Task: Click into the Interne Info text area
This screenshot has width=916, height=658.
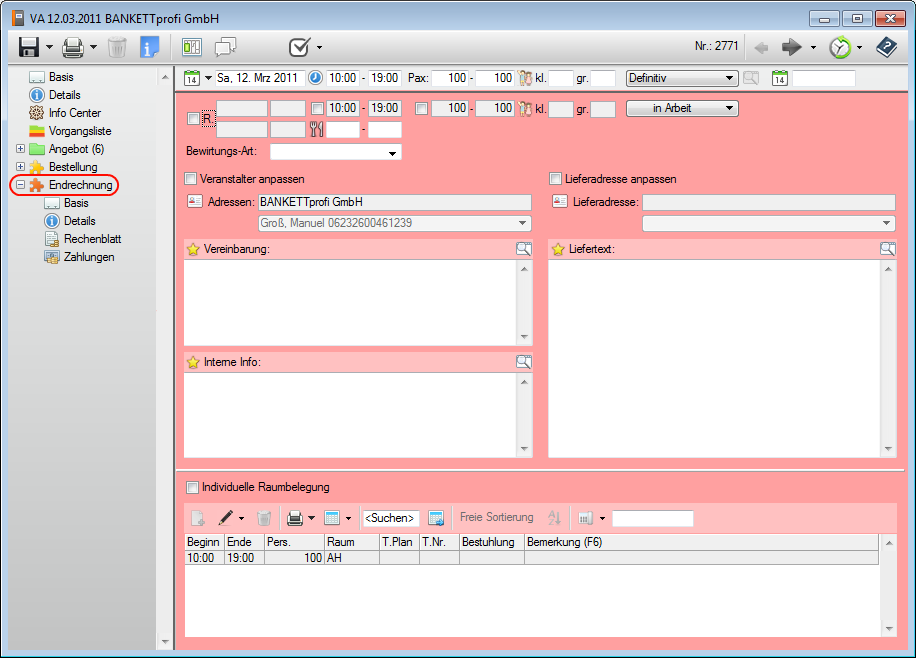Action: tap(350, 410)
